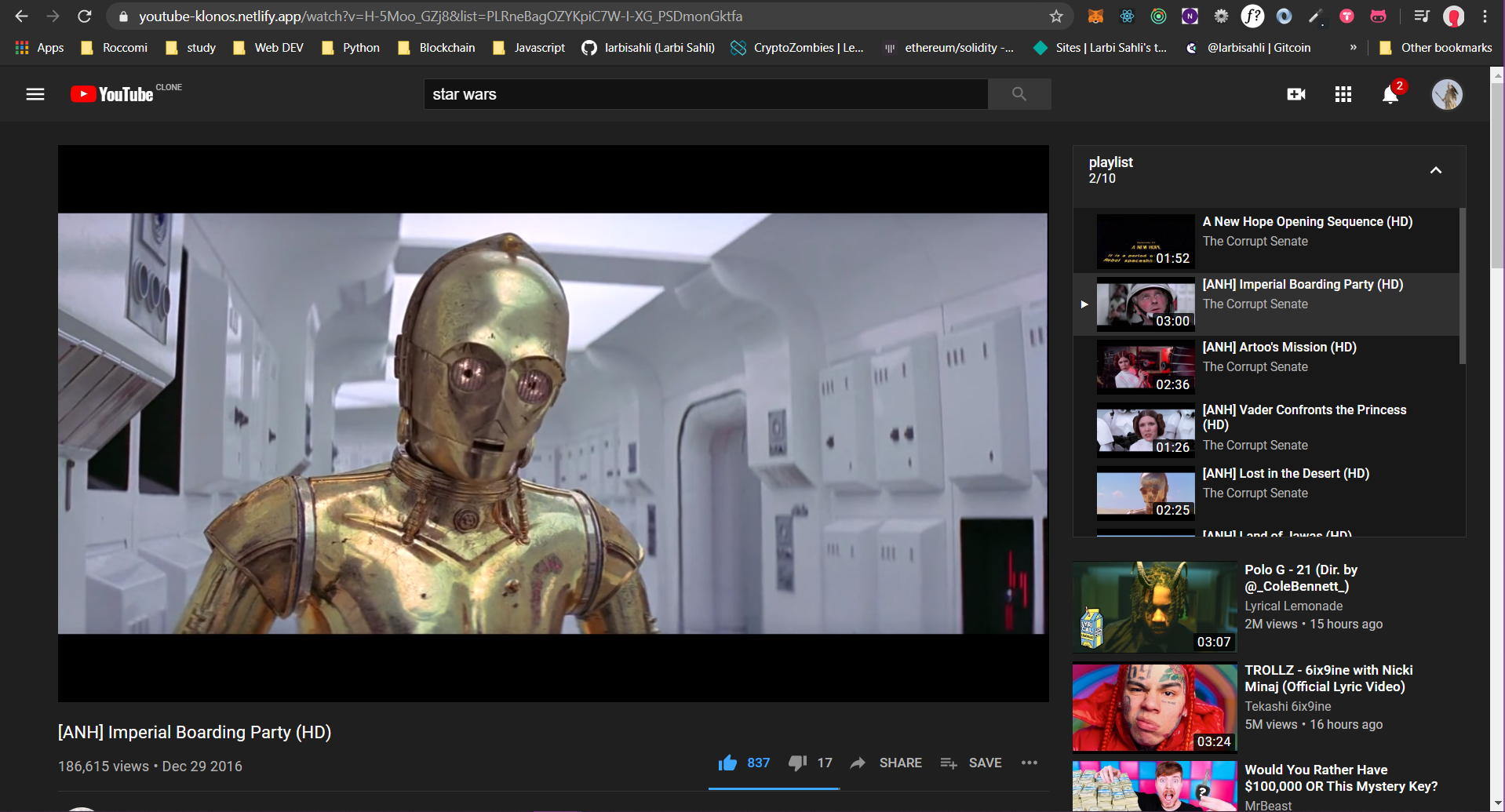Open the hamburger guide menu
The height and width of the screenshot is (812, 1505).
coord(35,94)
